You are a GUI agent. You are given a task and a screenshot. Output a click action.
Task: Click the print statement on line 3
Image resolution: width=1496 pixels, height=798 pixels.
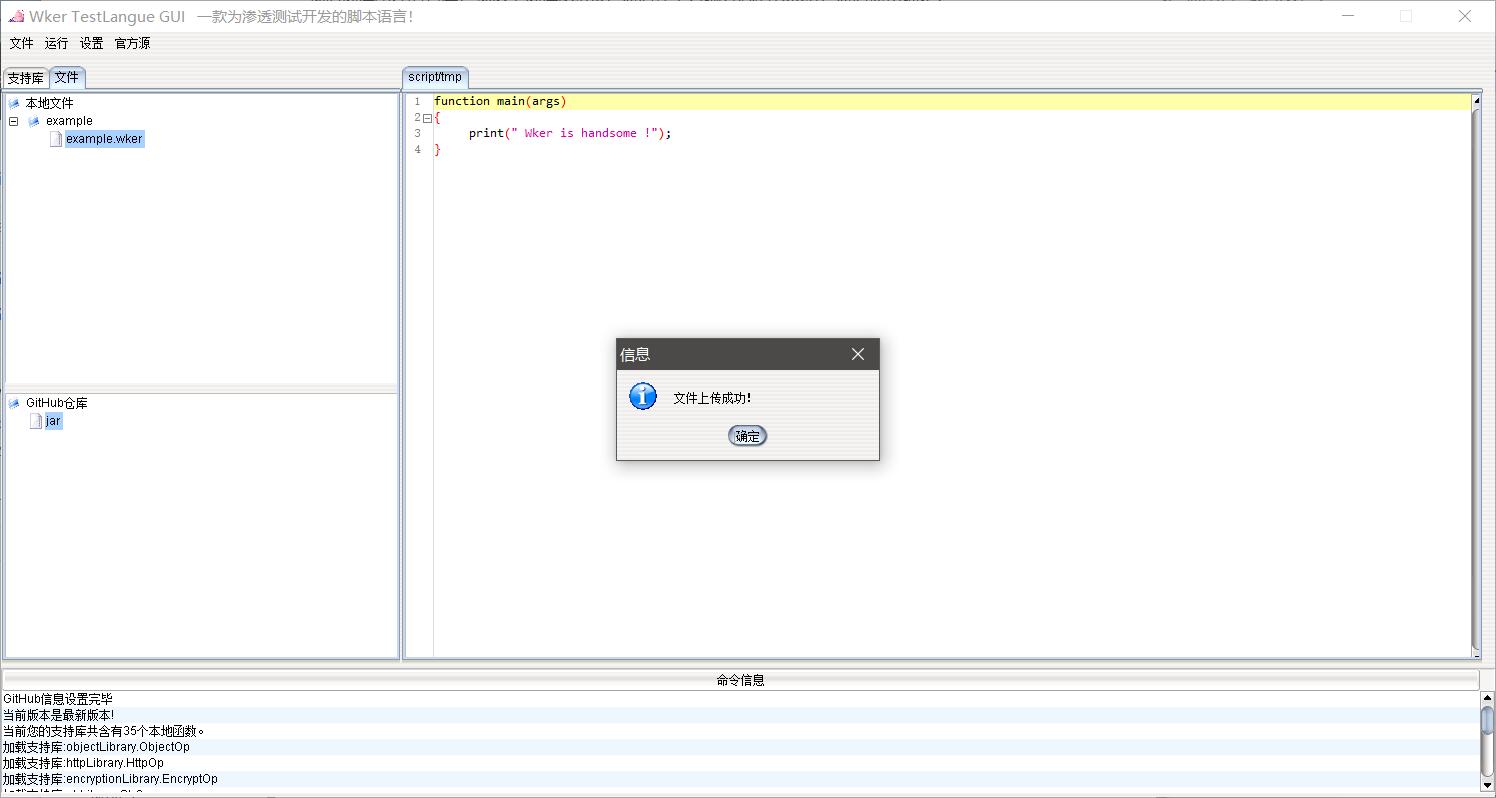[570, 133]
